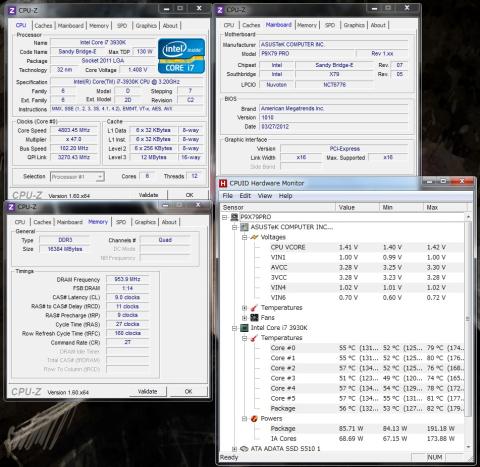Collapse the P9X79PRO root node
Viewport: 480px width, 467px height.
click(225, 217)
